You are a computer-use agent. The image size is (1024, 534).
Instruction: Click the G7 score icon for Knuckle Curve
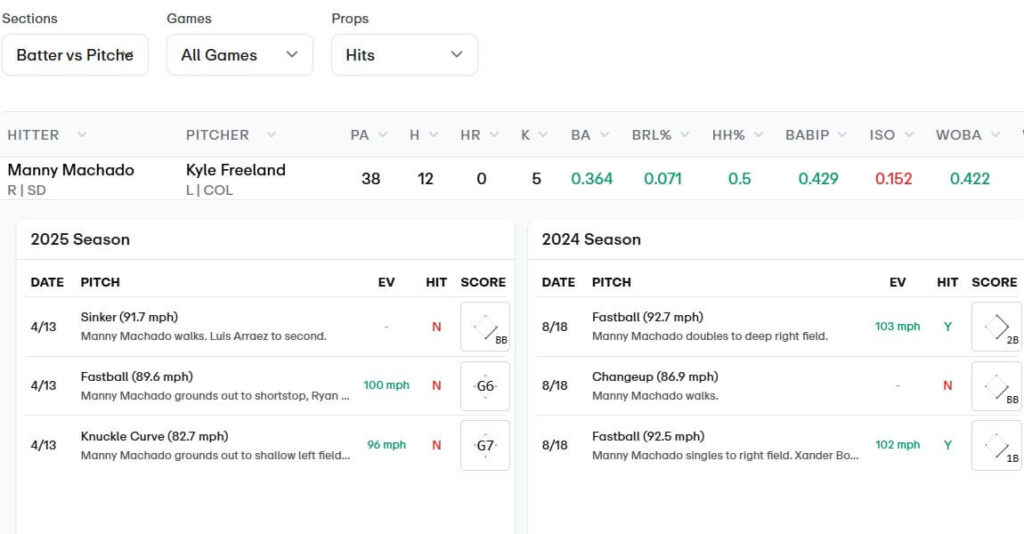pos(485,445)
